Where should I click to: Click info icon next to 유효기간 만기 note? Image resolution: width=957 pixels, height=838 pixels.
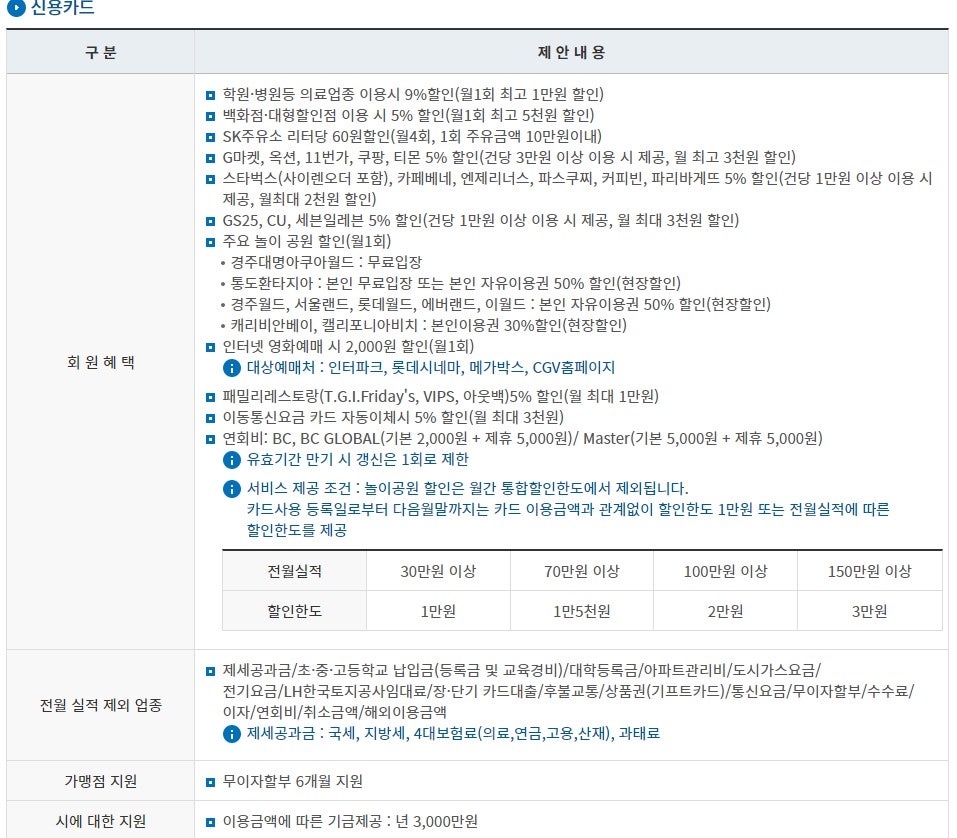(232, 460)
